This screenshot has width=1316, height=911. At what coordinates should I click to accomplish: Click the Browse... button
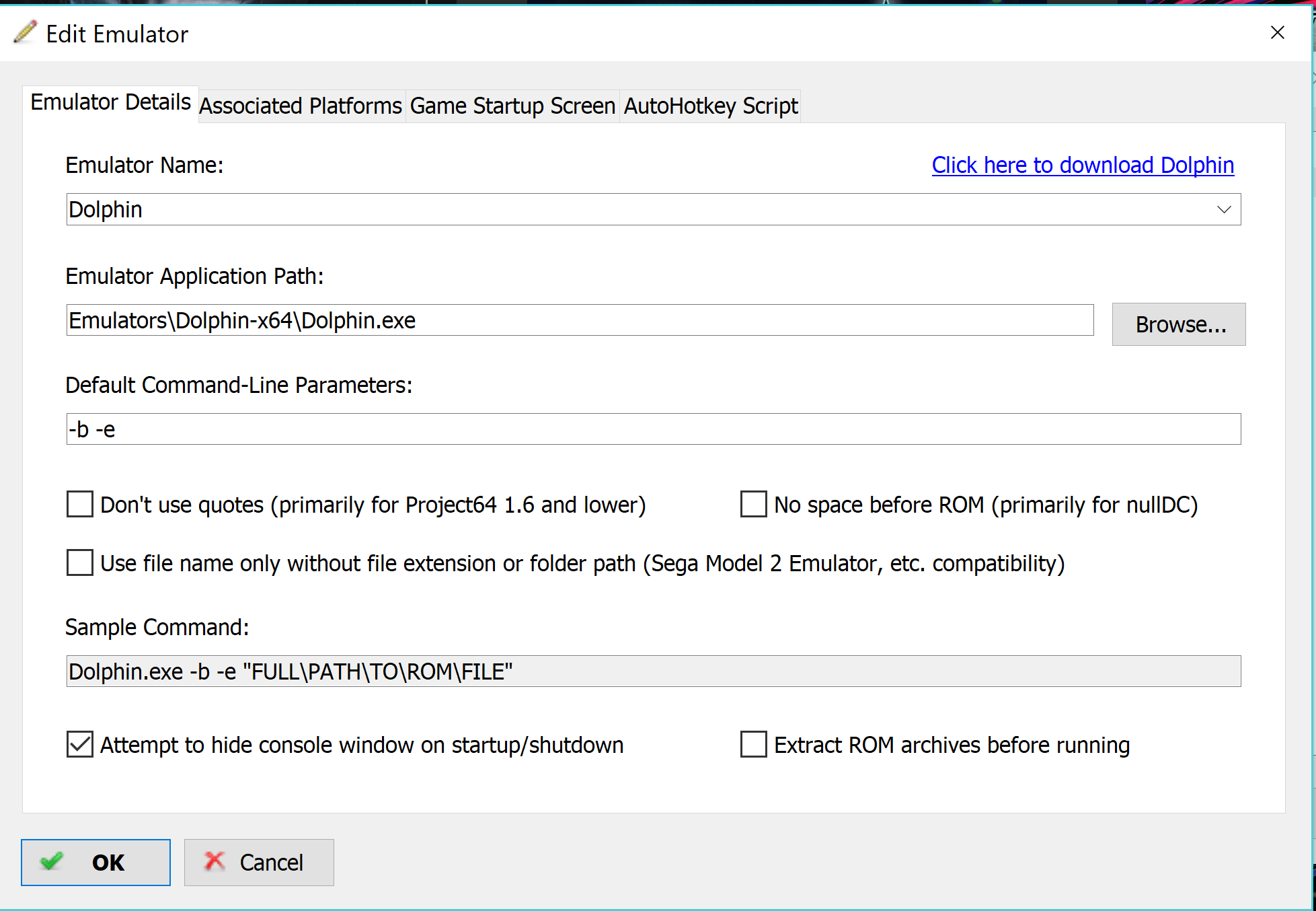1179,324
